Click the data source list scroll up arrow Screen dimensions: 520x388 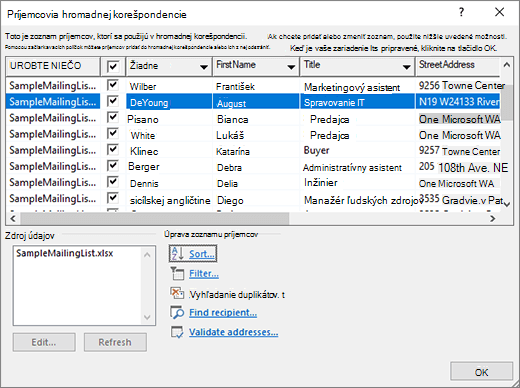tap(147, 255)
